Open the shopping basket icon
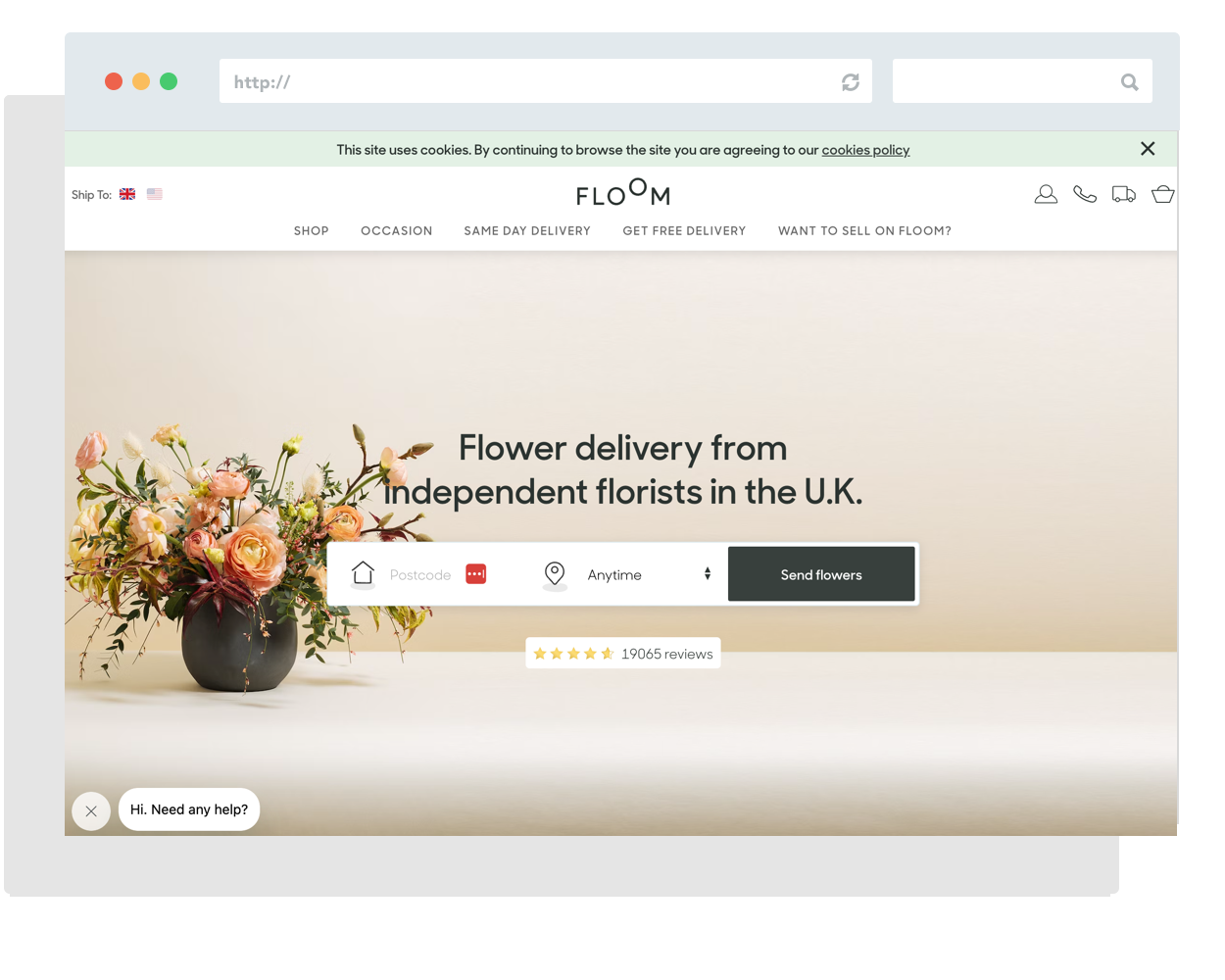Viewport: 1225px width, 980px height. point(1163,194)
